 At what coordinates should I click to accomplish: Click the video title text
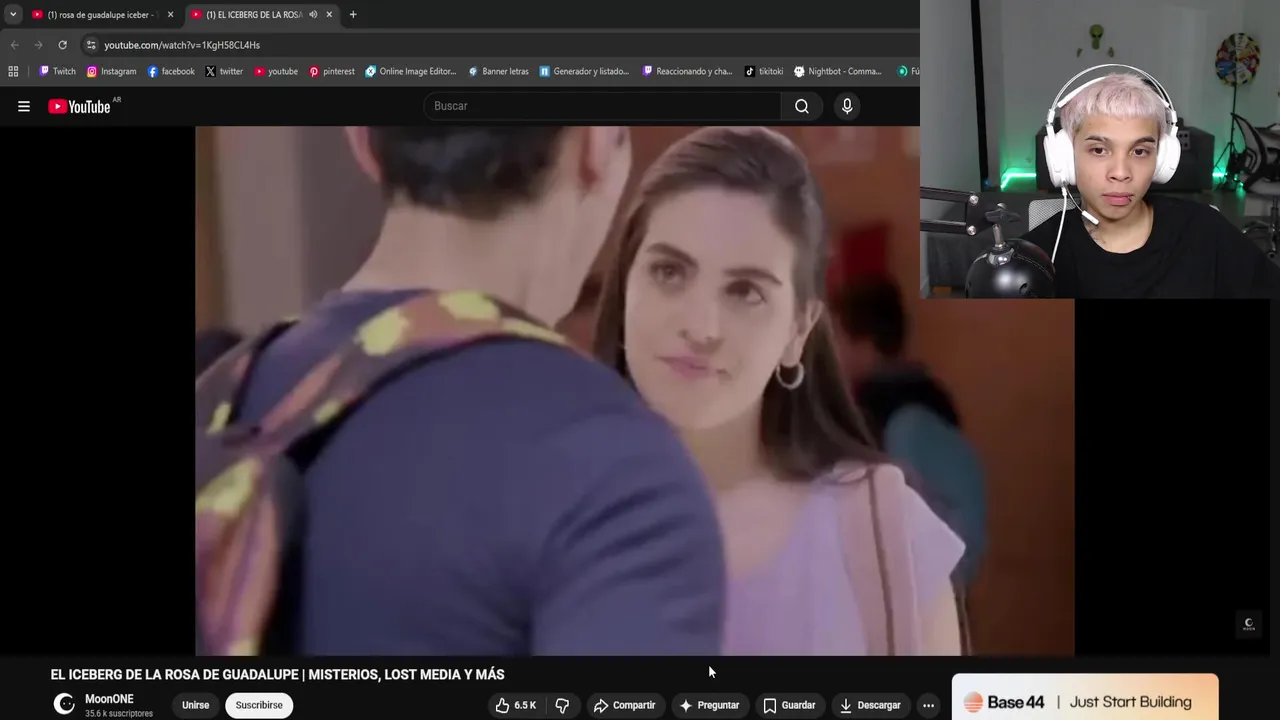[278, 675]
